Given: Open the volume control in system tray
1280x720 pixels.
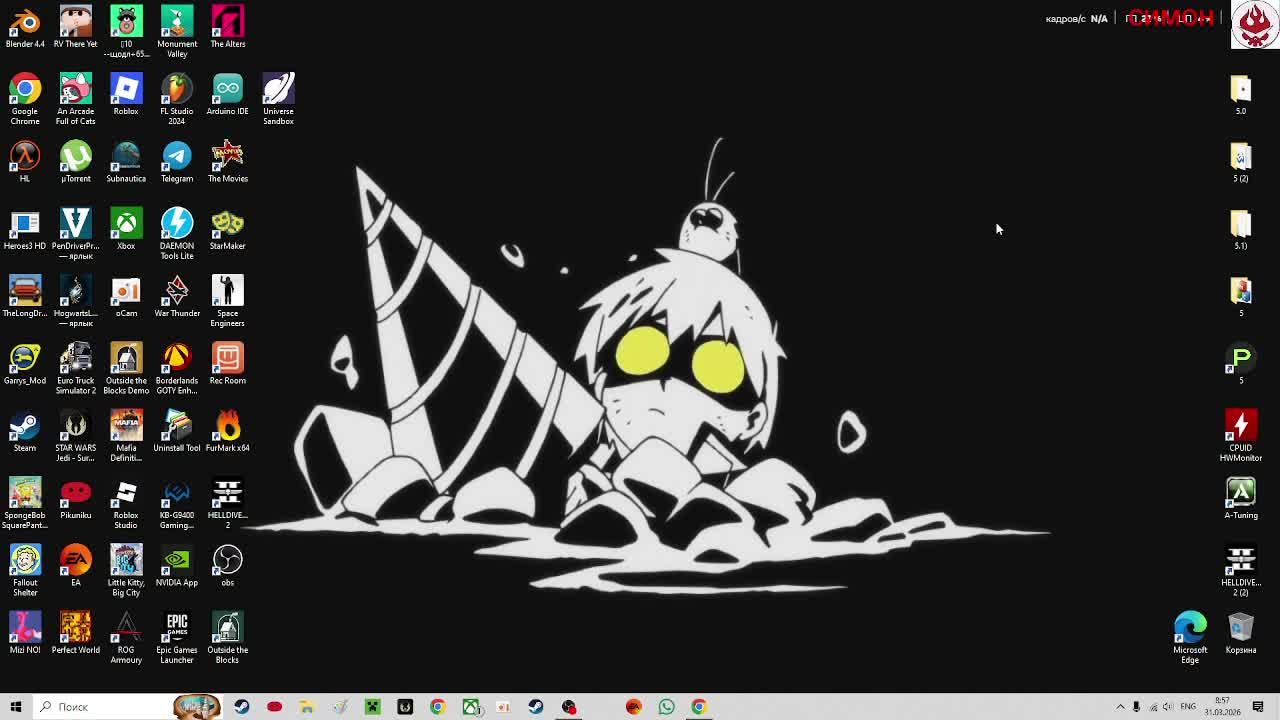Looking at the screenshot, I should click(1167, 707).
